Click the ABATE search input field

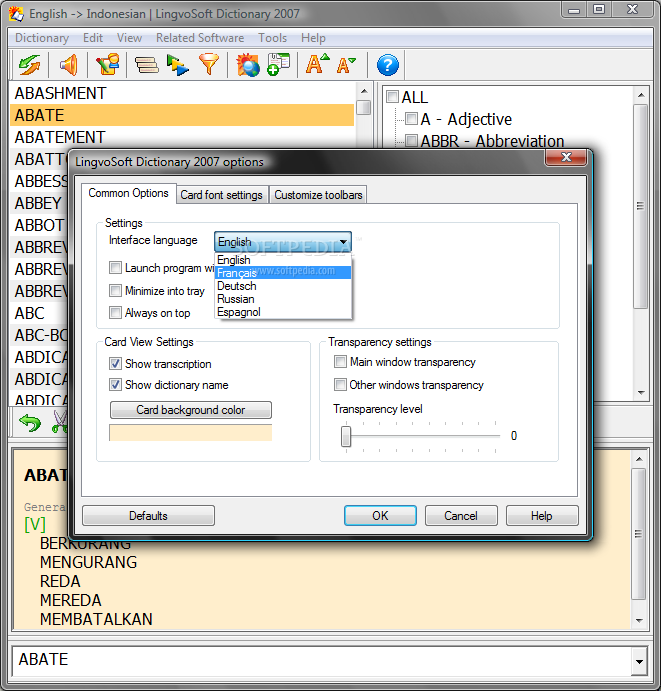coord(322,660)
